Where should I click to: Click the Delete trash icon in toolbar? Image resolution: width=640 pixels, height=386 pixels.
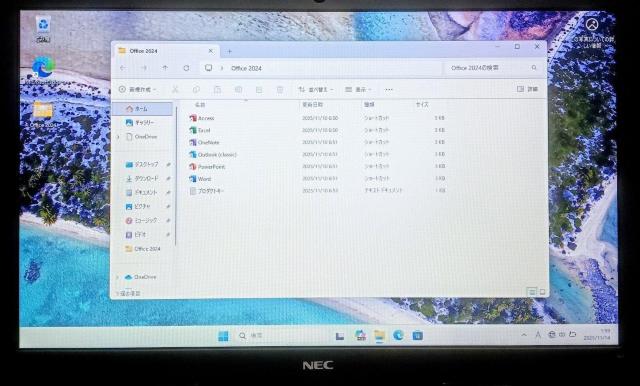280,89
